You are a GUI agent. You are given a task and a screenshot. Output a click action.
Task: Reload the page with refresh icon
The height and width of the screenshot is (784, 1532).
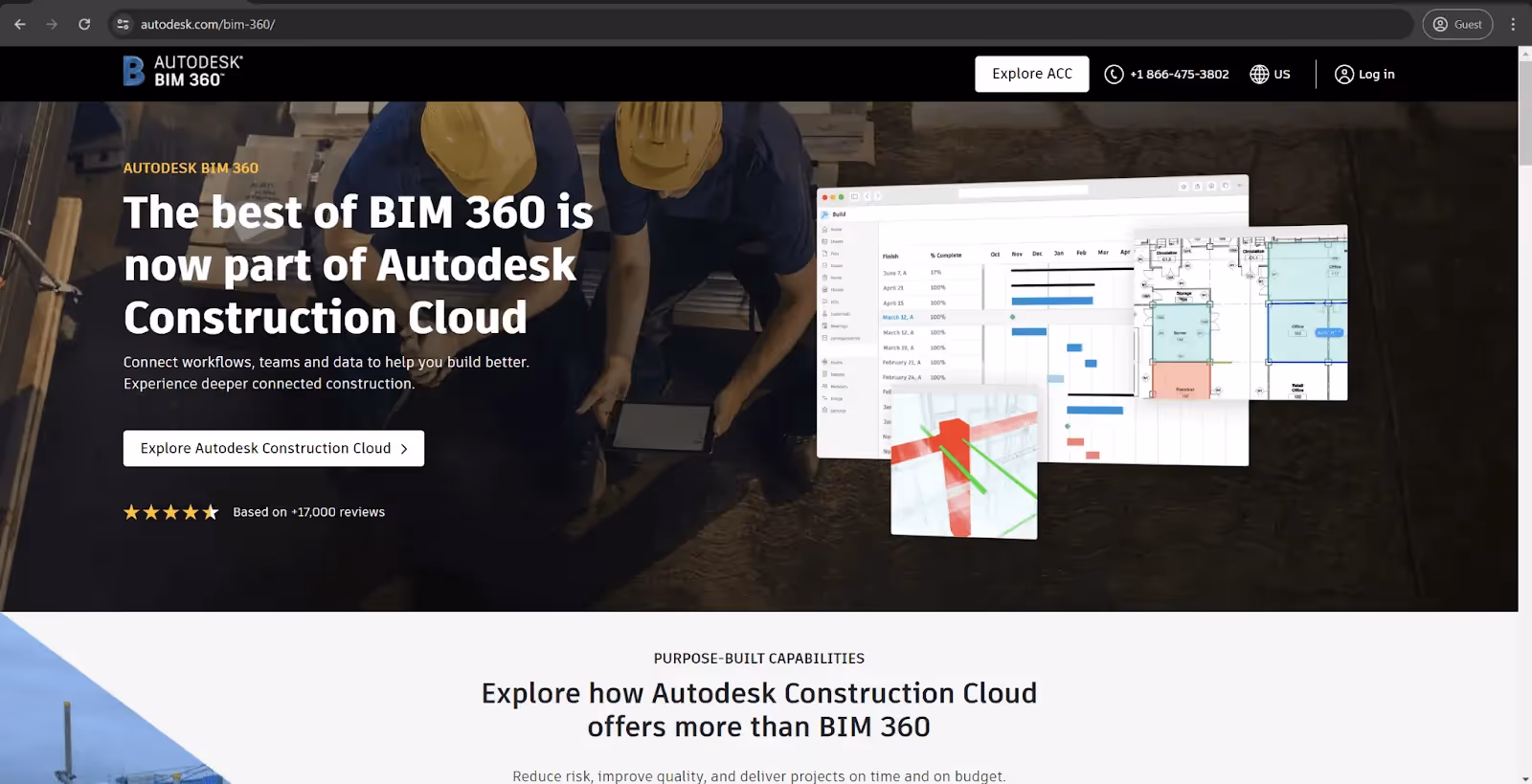click(84, 24)
